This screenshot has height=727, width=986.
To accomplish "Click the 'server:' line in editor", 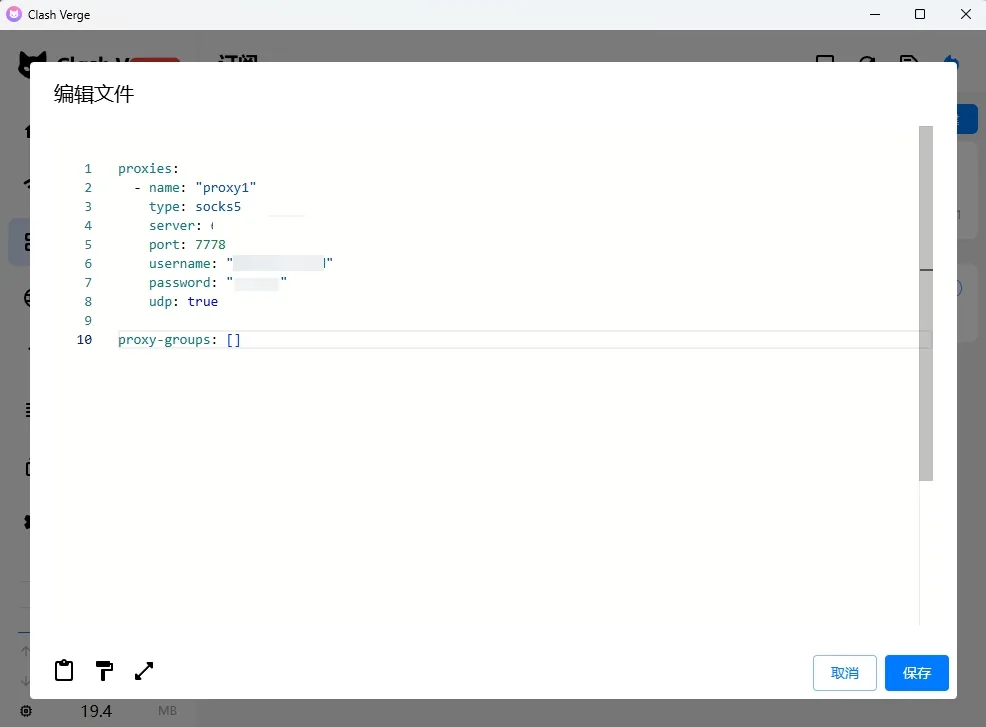I will click(181, 225).
